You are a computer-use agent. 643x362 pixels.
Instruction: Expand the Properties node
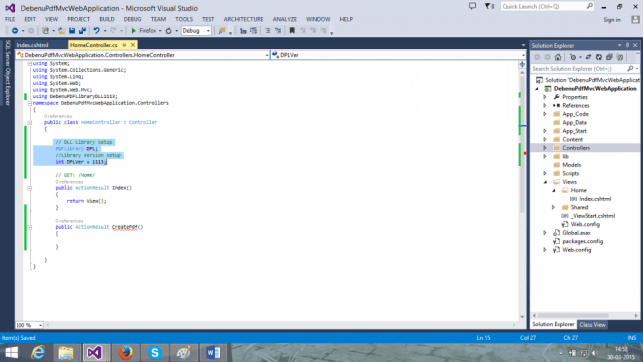[x=545, y=97]
